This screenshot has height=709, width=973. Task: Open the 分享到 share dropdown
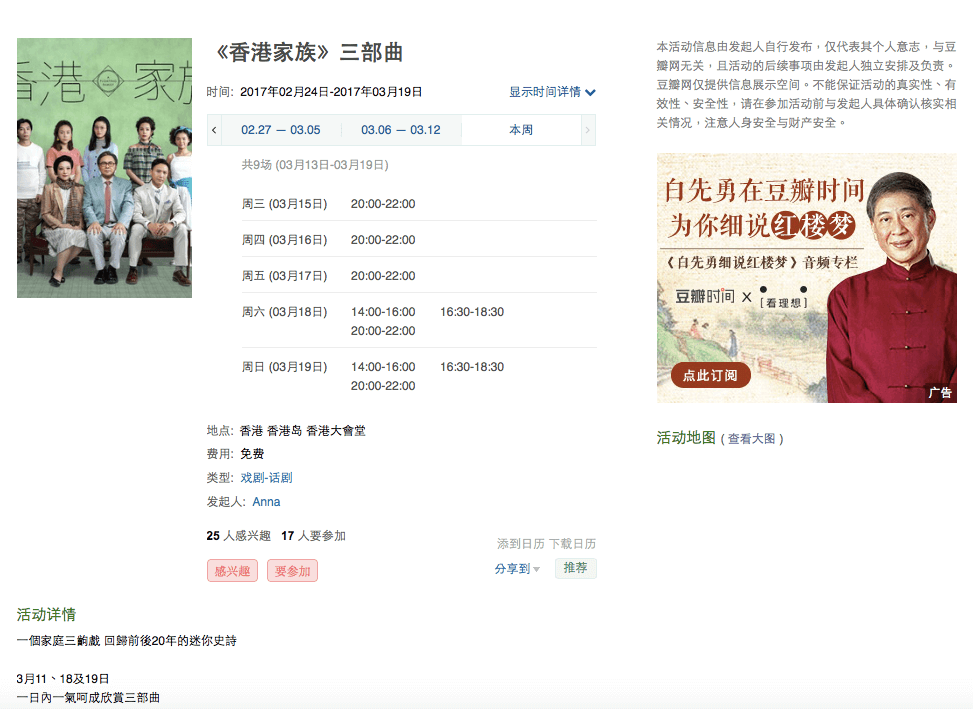pos(512,566)
